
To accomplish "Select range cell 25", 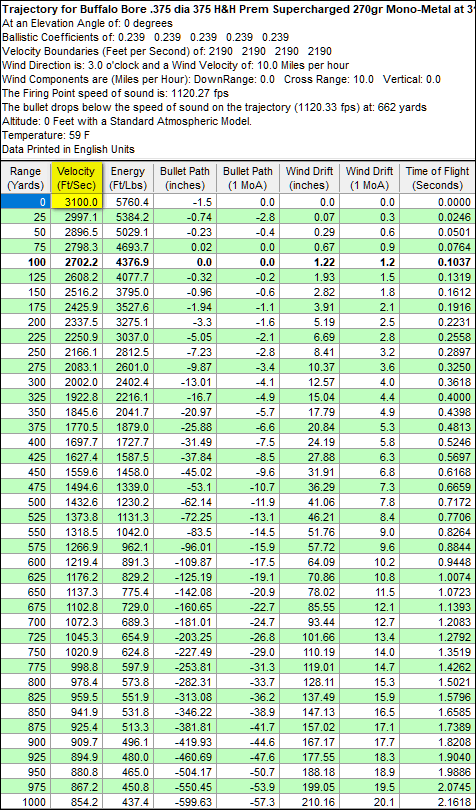I will click(x=25, y=217).
